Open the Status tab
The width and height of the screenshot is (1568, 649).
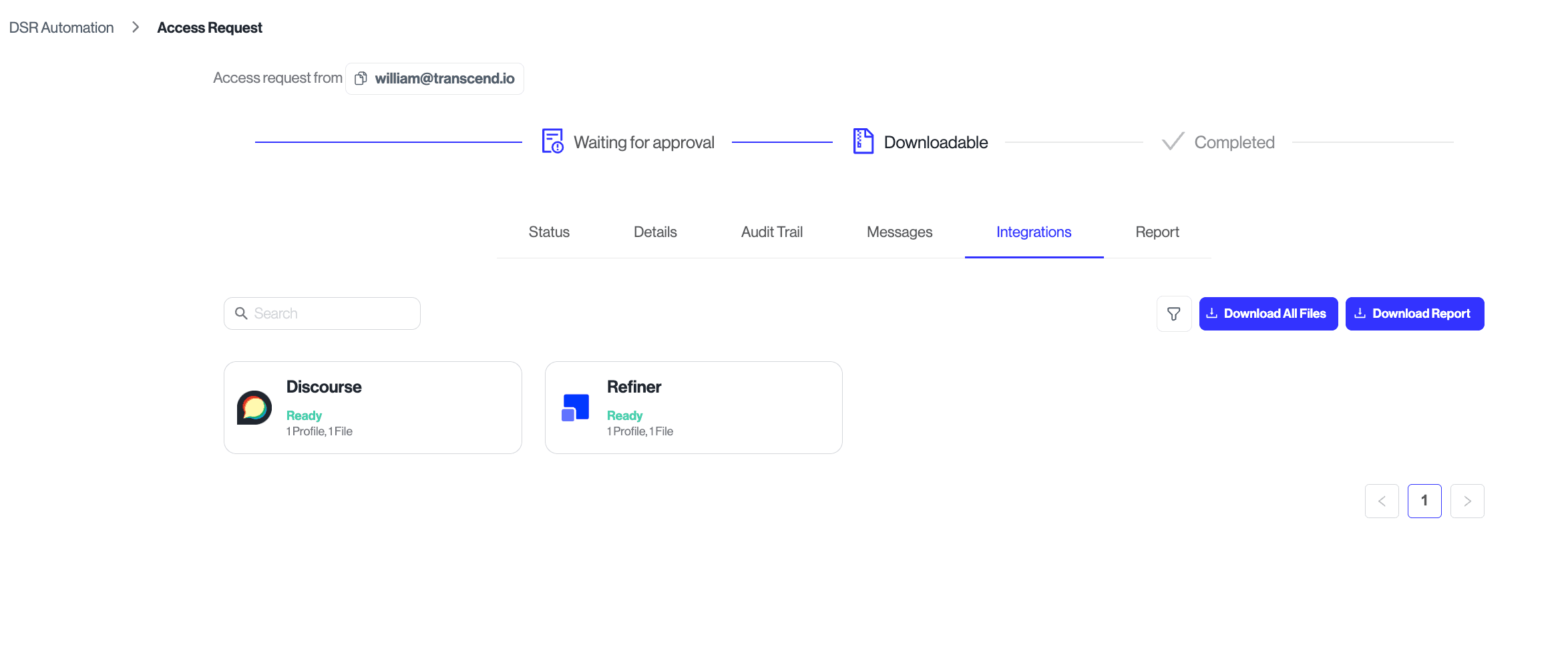click(548, 232)
